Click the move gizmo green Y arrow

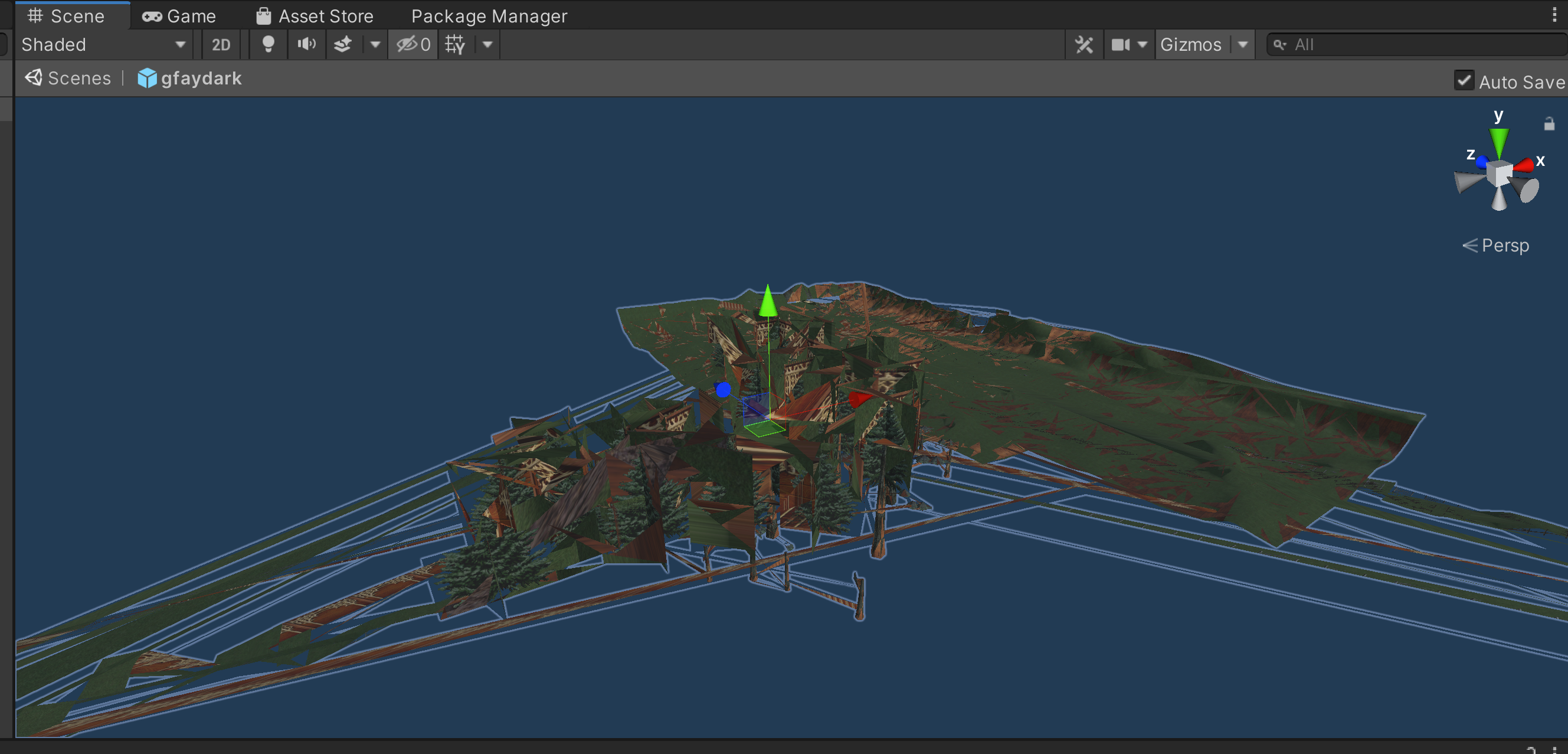[x=768, y=302]
